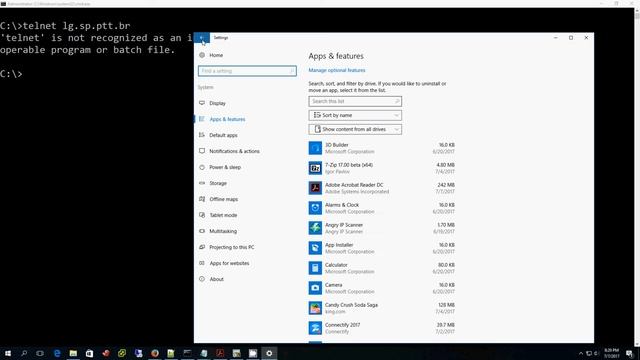Open Power & sleep settings

click(x=225, y=167)
